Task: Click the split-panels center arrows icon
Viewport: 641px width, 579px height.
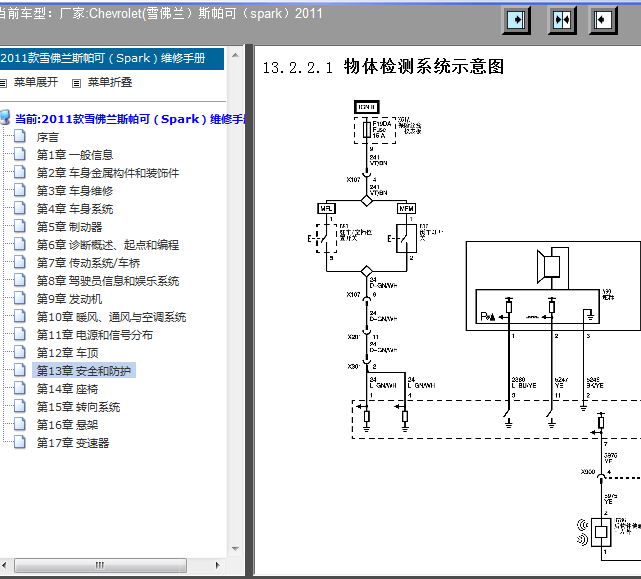Action: (562, 20)
